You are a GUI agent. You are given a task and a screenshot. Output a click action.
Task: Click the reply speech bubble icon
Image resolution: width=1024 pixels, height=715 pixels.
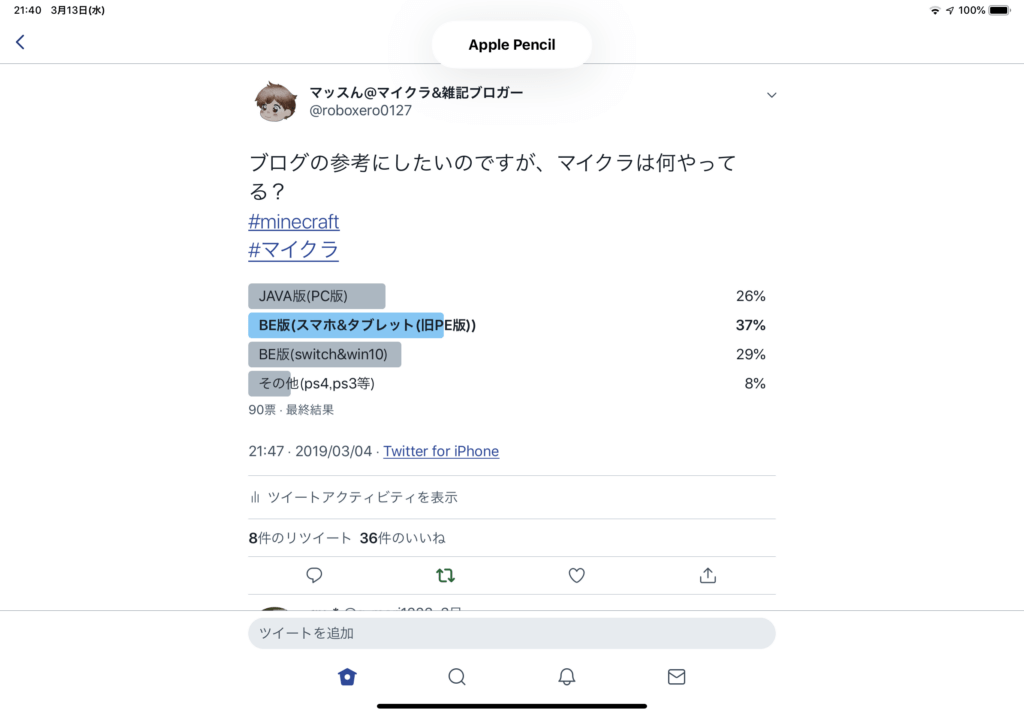click(314, 575)
